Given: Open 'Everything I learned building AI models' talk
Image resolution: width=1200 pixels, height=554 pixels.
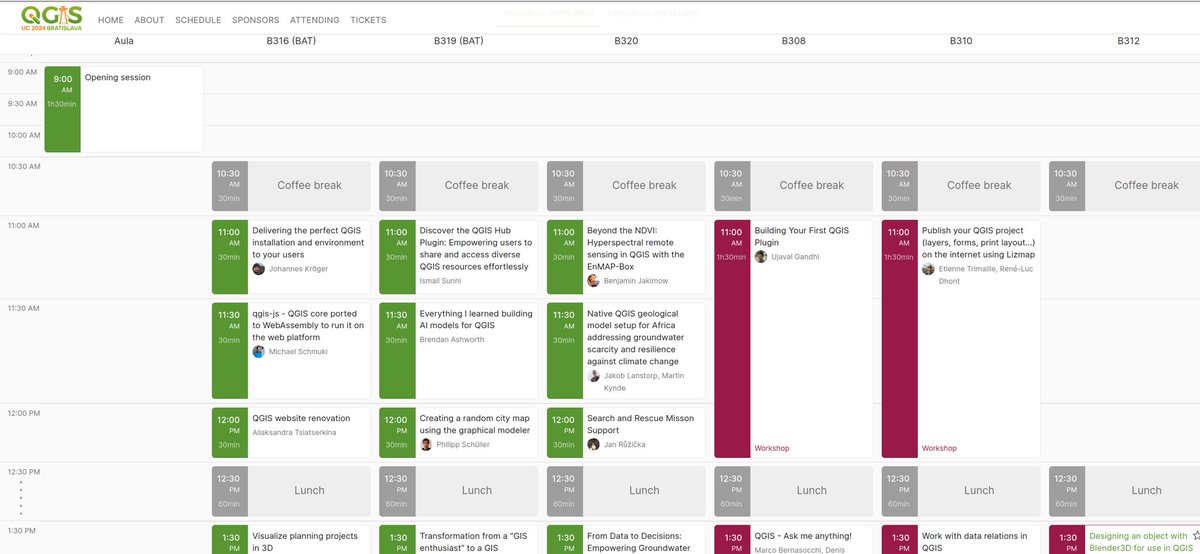Looking at the screenshot, I should (458, 350).
